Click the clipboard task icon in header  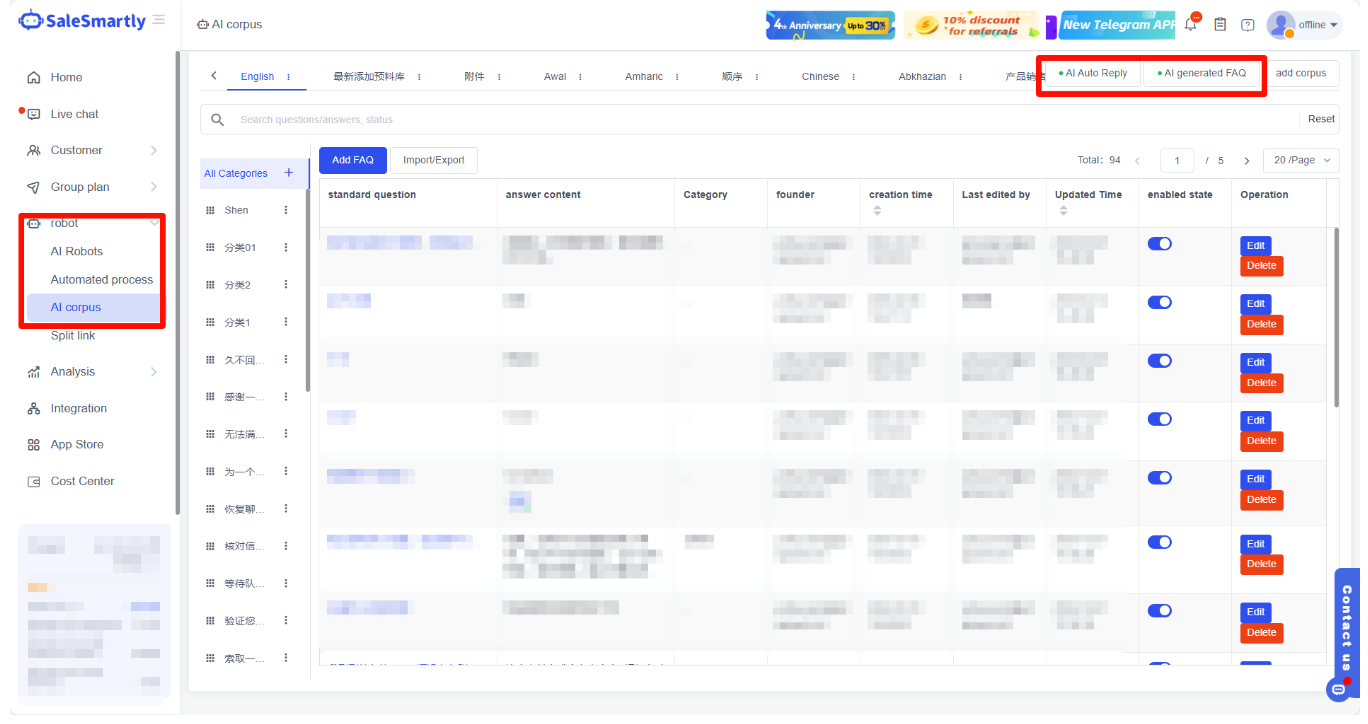pos(1220,25)
